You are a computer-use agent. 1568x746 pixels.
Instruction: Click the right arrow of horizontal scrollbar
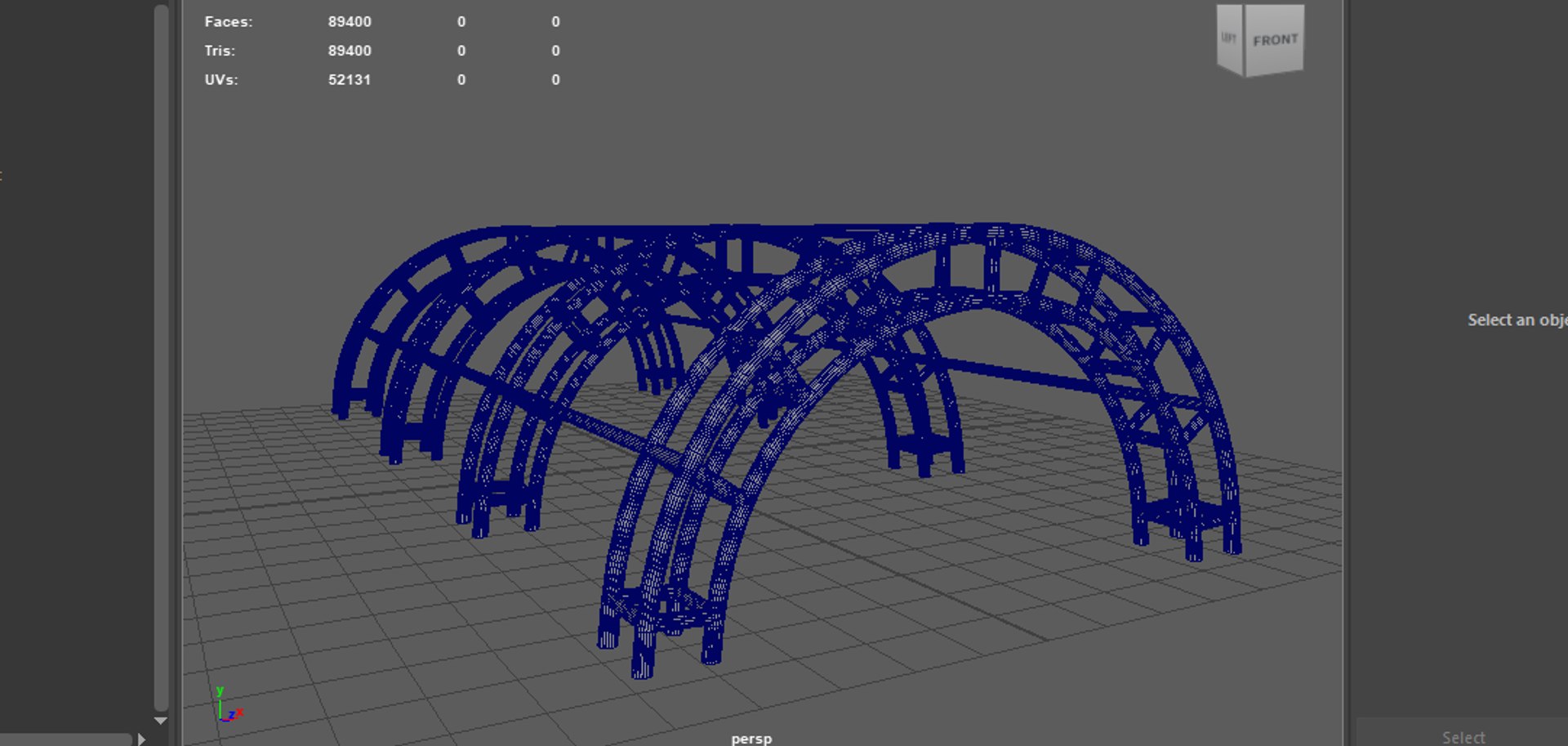(141, 739)
